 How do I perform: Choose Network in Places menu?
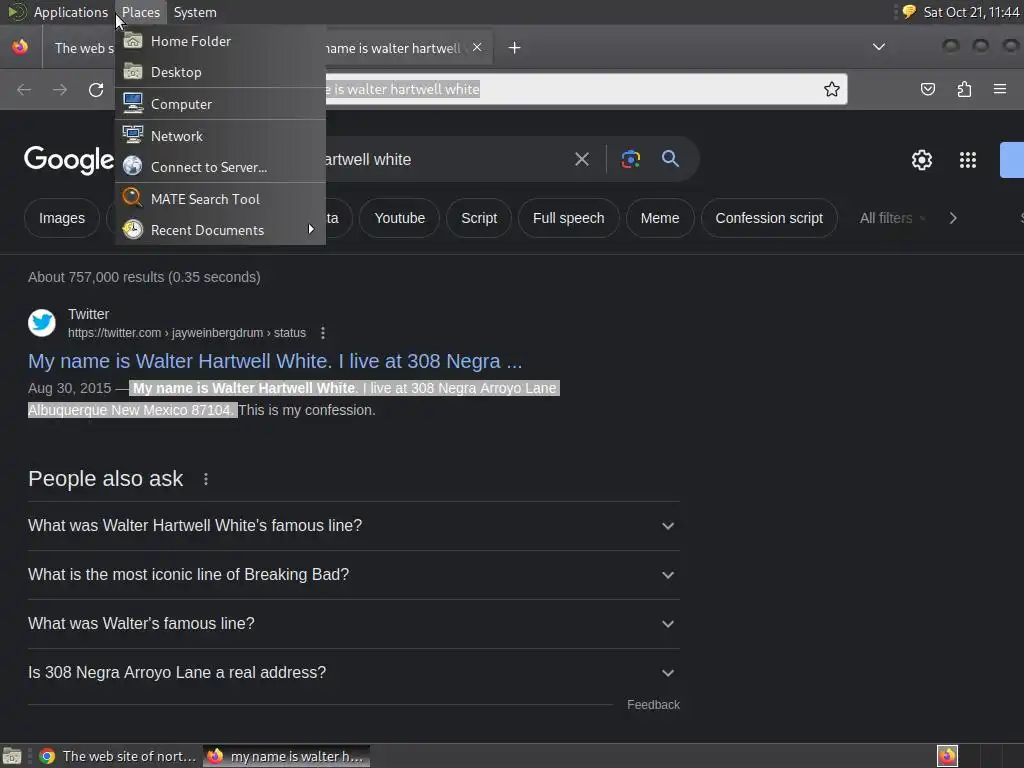click(x=220, y=136)
